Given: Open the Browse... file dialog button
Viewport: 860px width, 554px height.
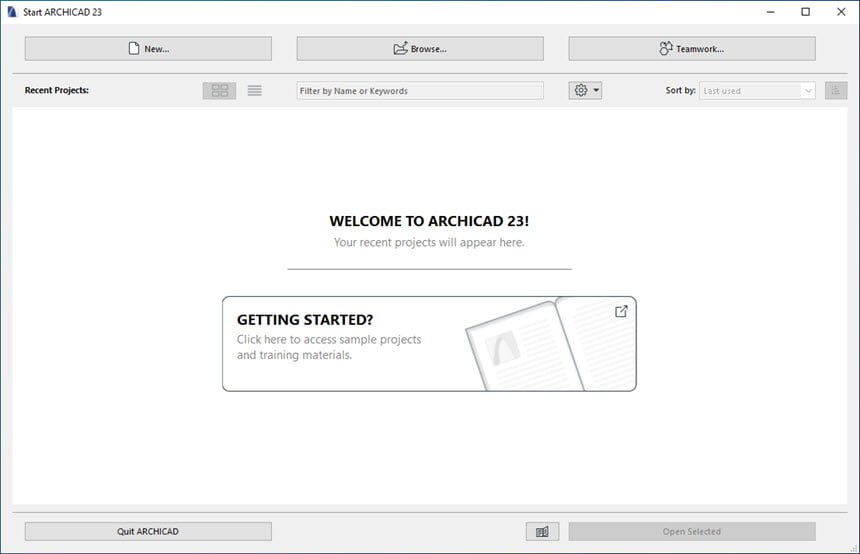Looking at the screenshot, I should [420, 49].
